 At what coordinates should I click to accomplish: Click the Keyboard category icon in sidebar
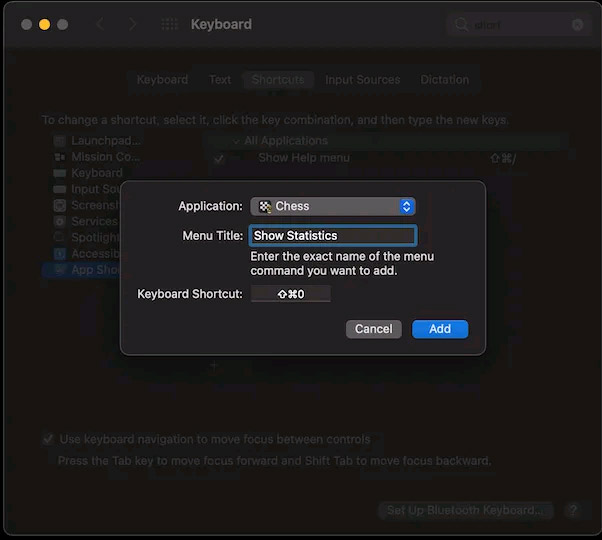click(x=60, y=173)
